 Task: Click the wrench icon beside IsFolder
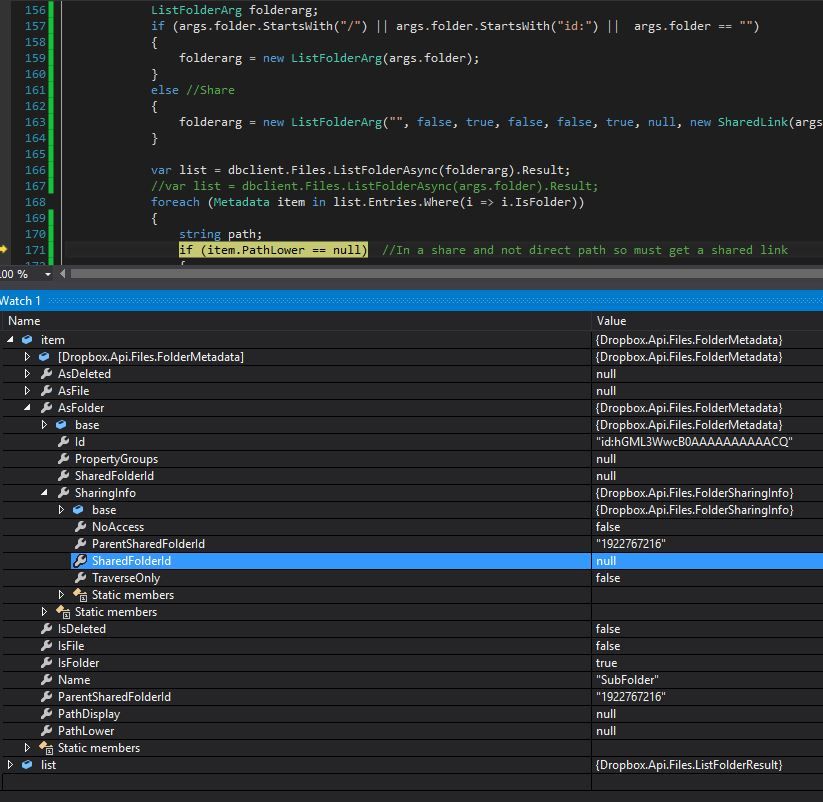tap(46, 663)
